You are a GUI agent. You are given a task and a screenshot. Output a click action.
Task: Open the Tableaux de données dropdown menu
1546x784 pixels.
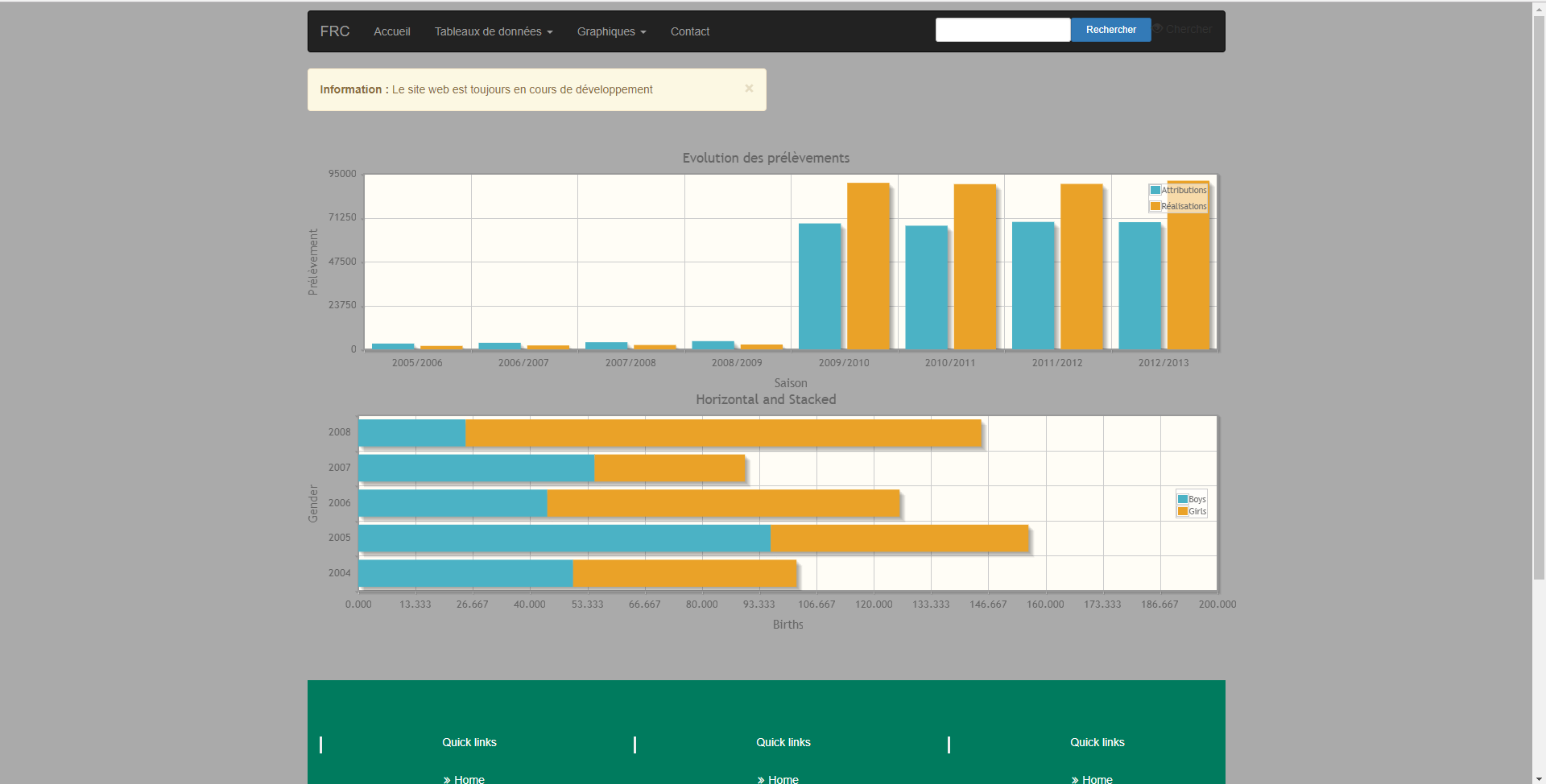494,31
